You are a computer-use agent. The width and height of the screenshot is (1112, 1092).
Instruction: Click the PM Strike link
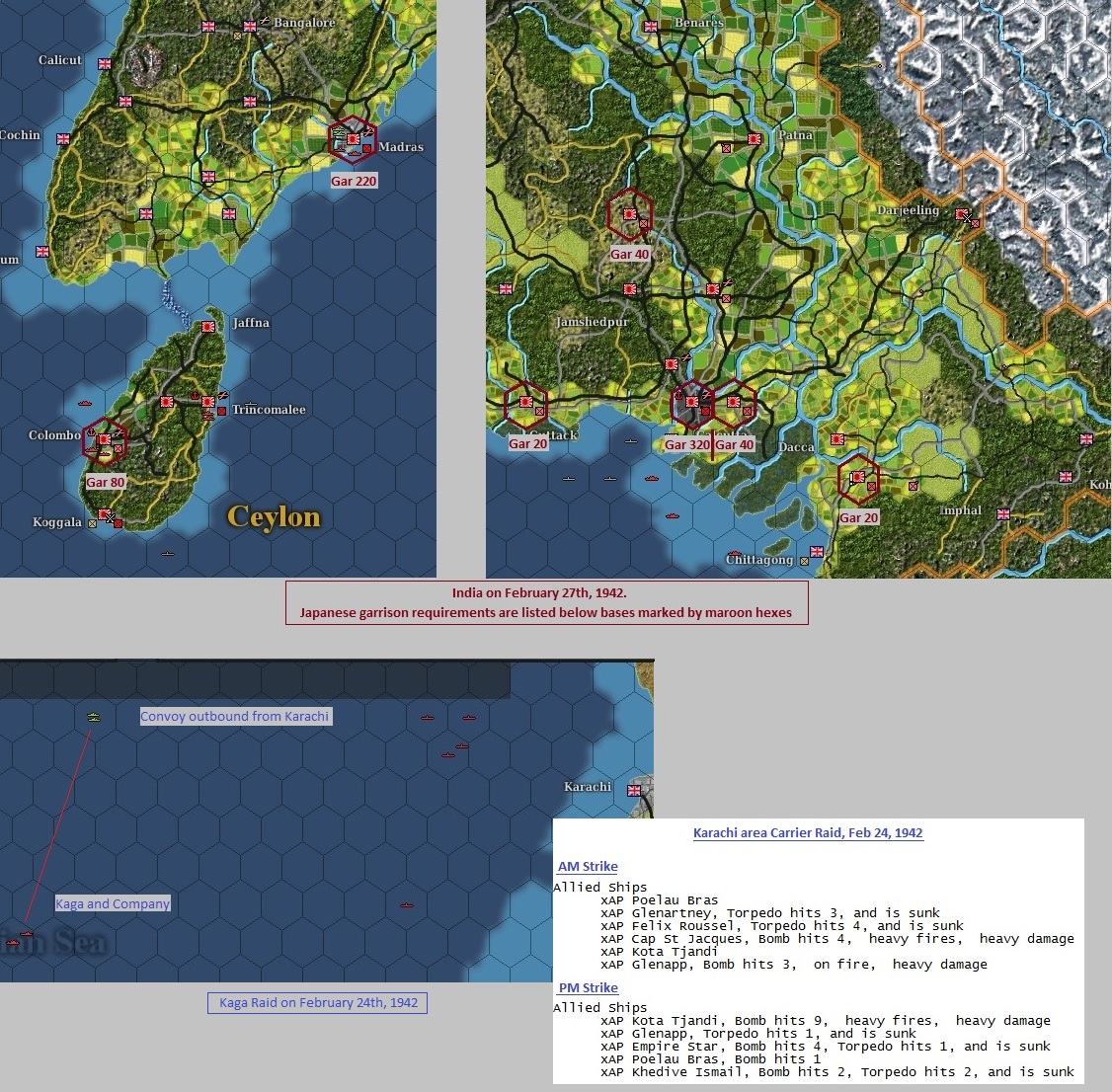click(x=589, y=987)
